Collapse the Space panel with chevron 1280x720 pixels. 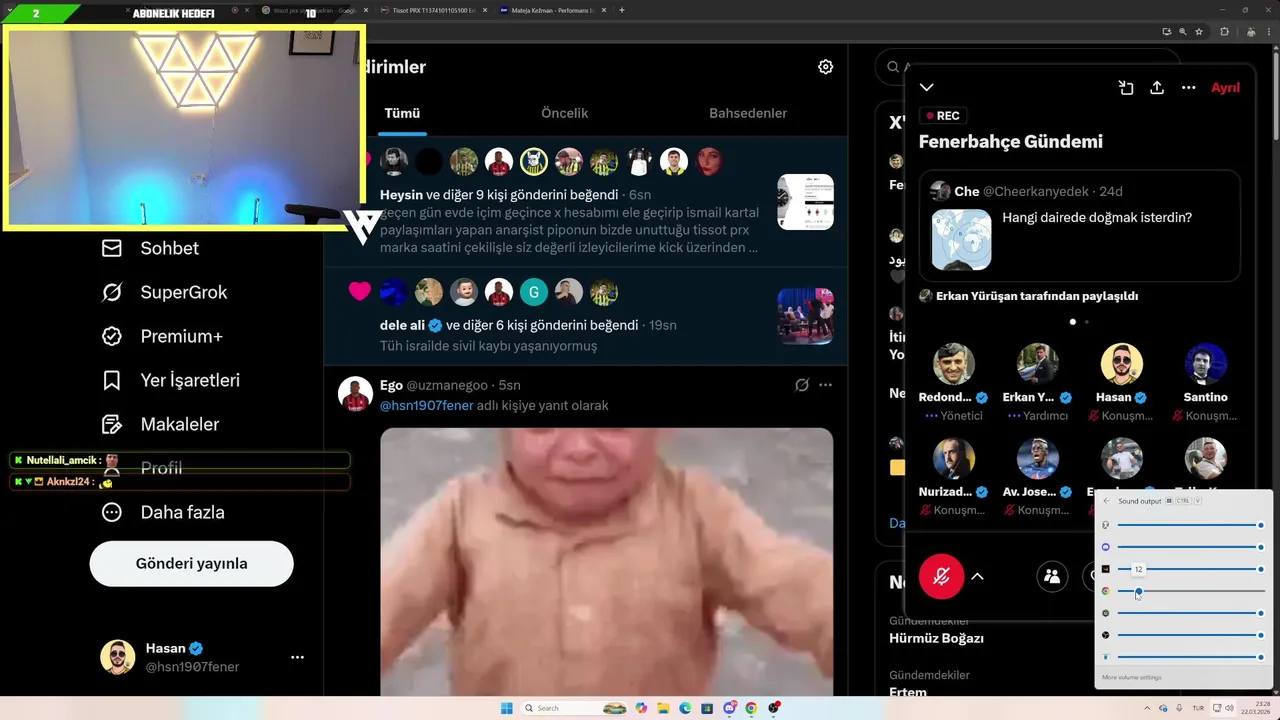pyautogui.click(x=927, y=88)
